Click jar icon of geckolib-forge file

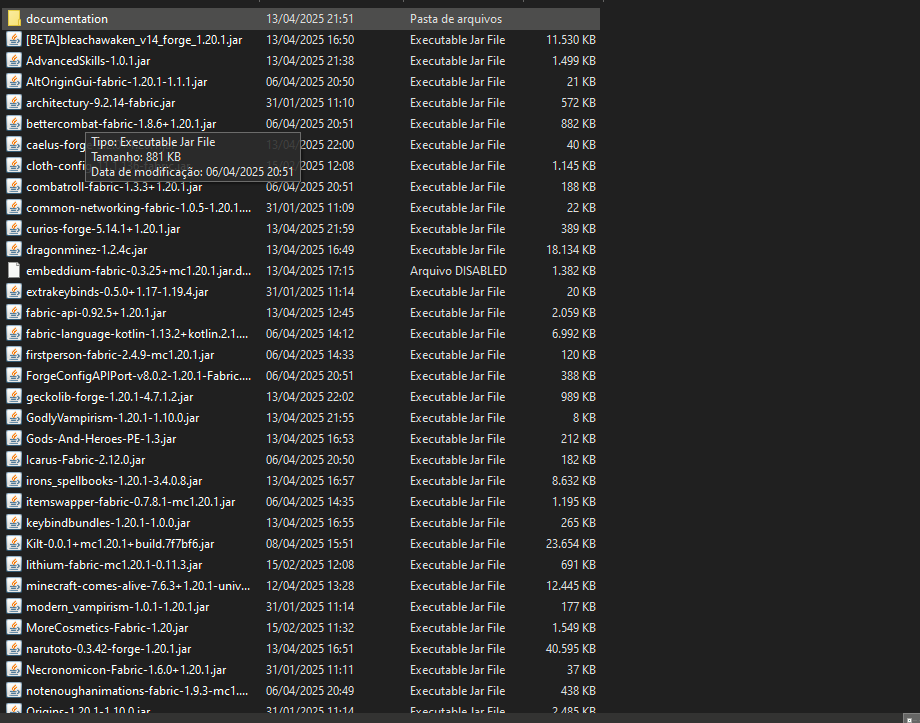(x=14, y=397)
